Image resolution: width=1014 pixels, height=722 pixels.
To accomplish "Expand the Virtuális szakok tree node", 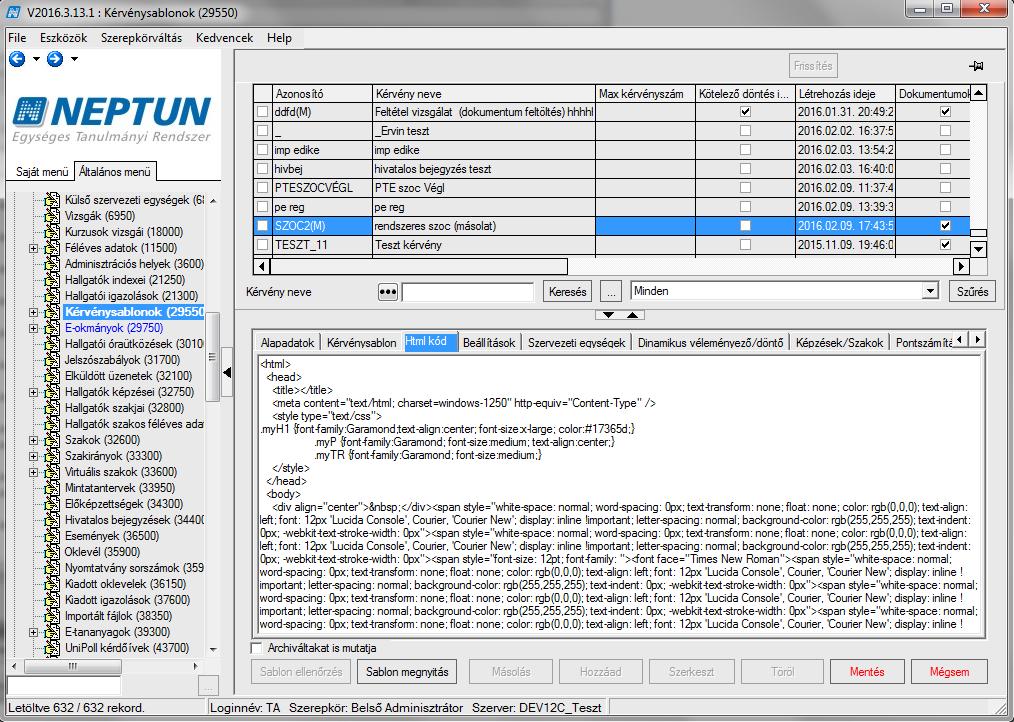I will coord(34,472).
